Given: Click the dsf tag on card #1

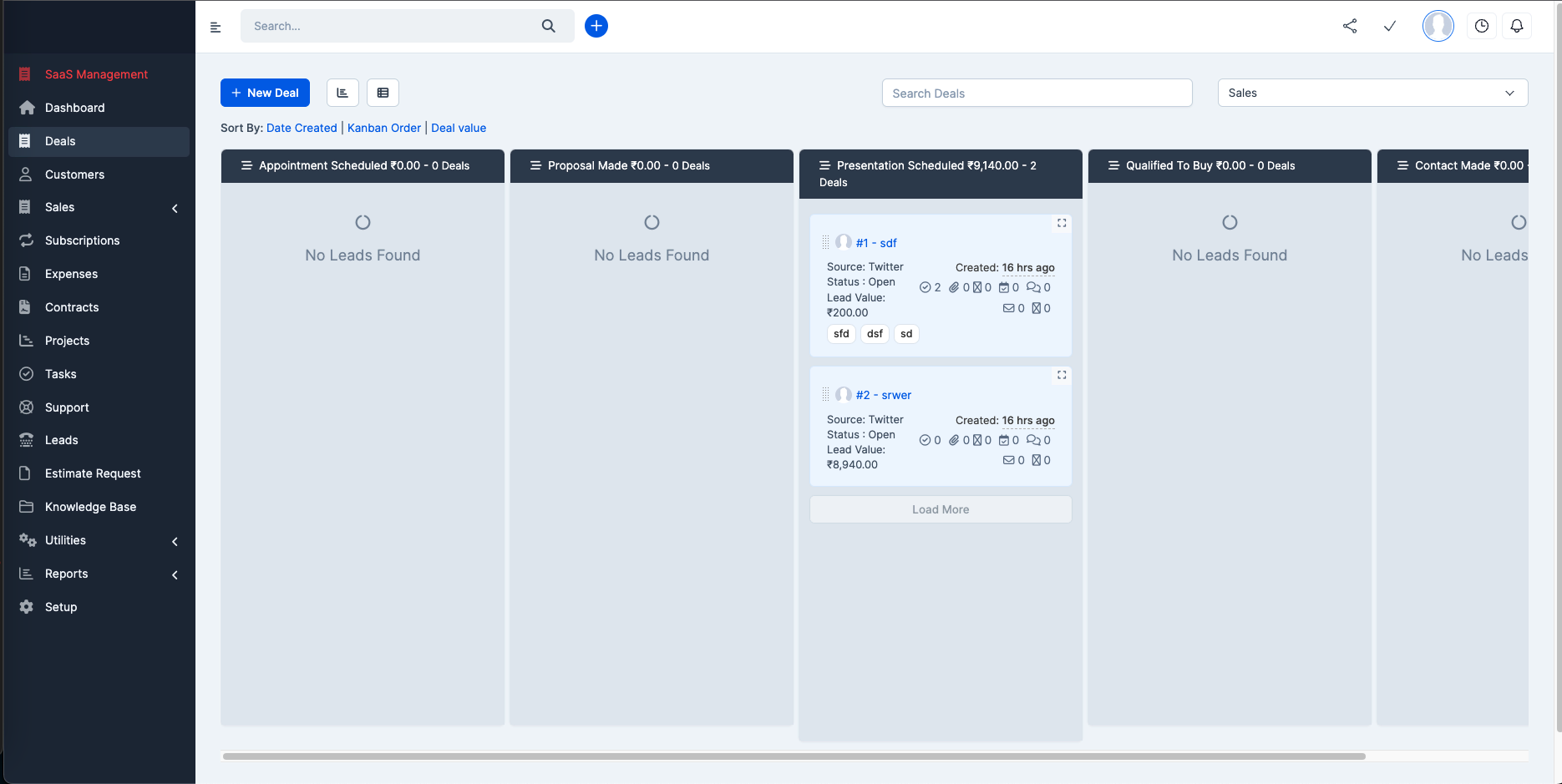Looking at the screenshot, I should (x=875, y=334).
